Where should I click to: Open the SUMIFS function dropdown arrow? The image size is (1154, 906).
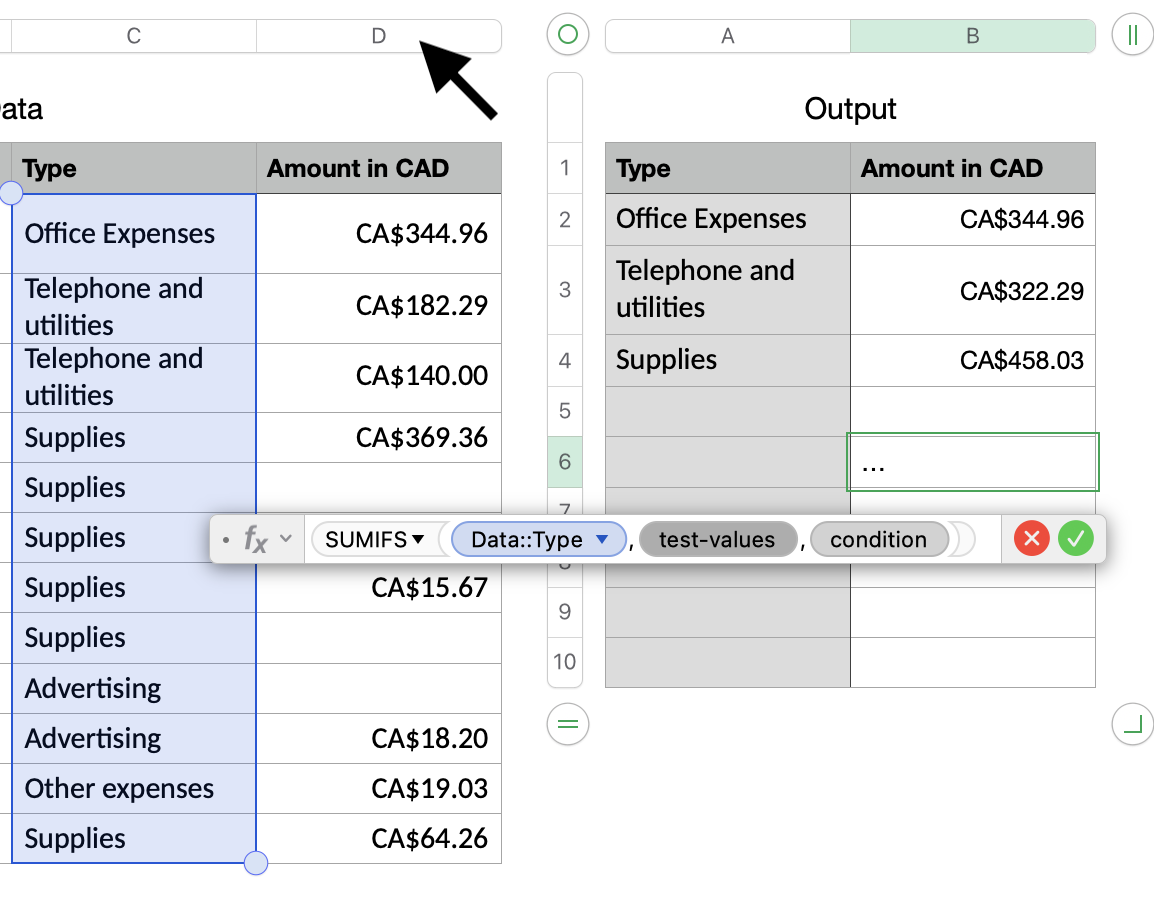click(418, 540)
